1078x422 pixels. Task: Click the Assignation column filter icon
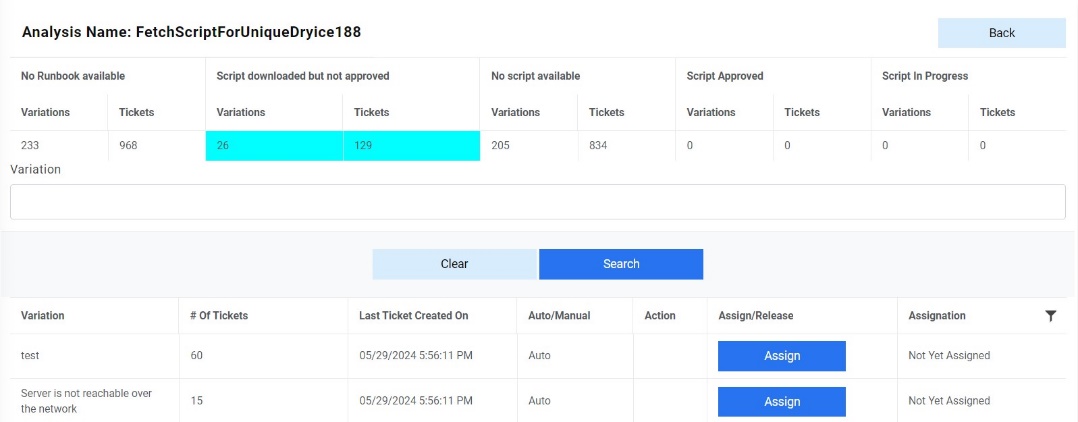[x=1050, y=316]
